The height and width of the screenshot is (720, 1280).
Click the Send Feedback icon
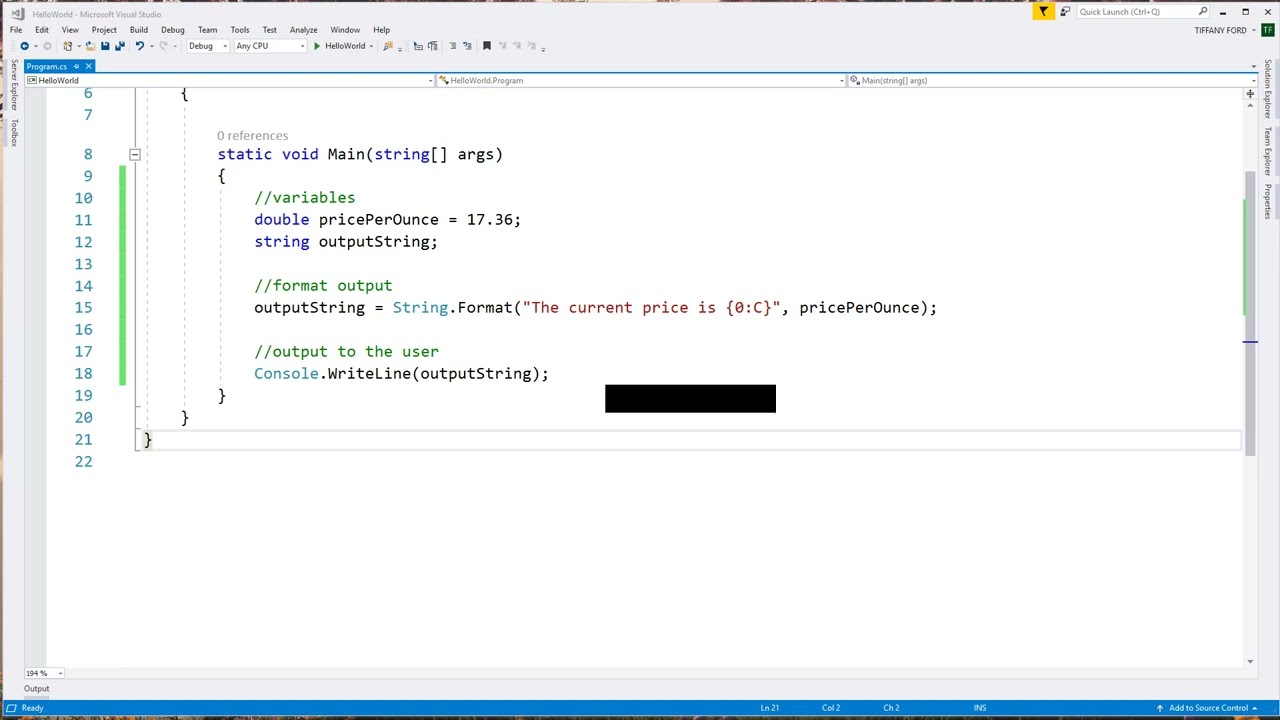pos(1065,12)
